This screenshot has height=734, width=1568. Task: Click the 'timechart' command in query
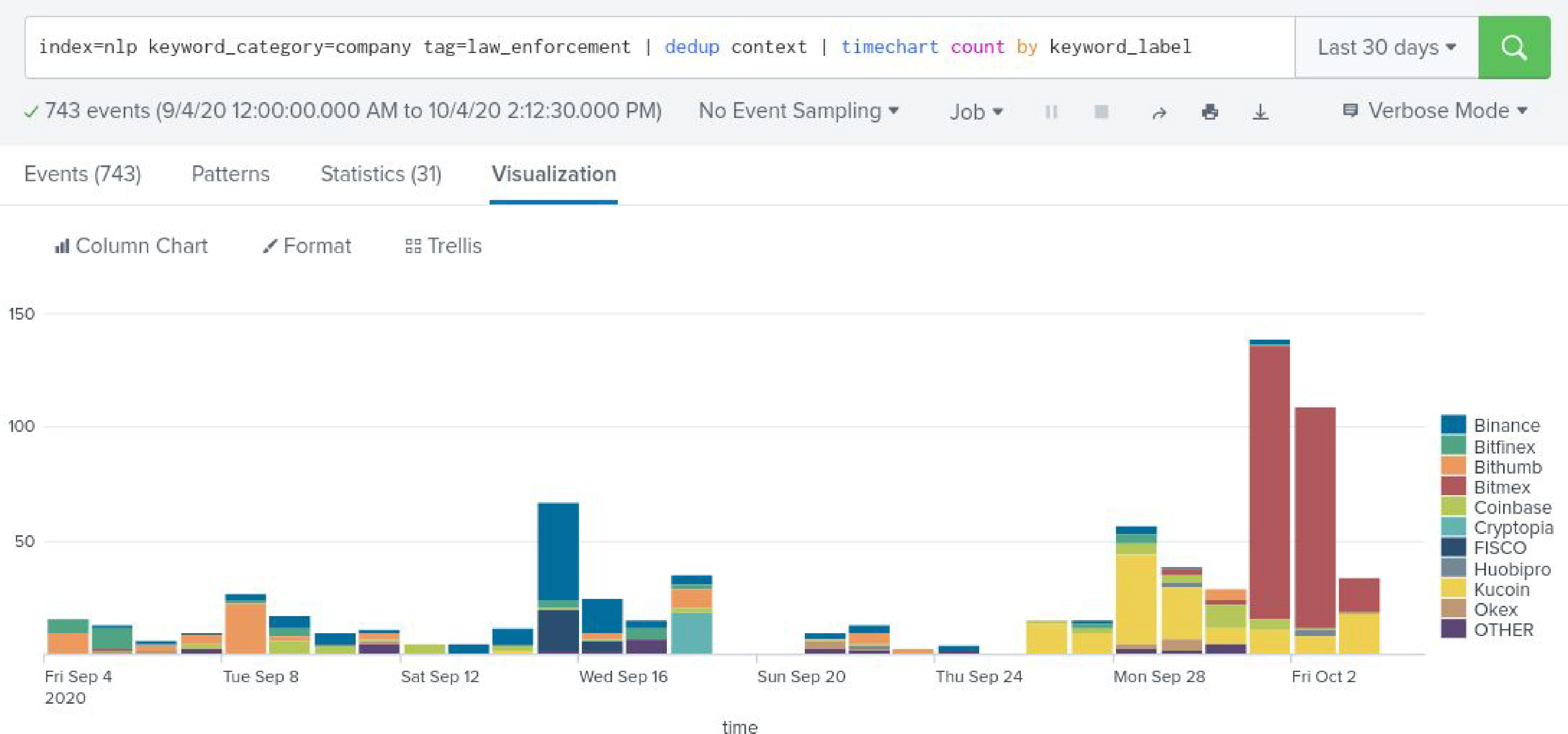click(889, 47)
